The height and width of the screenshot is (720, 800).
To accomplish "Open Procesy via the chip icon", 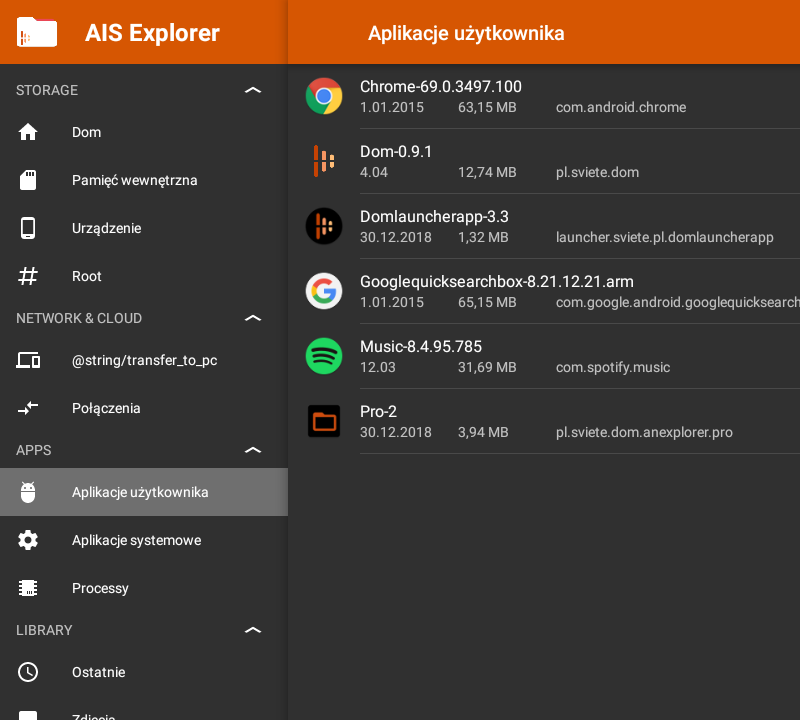I will pos(28,588).
